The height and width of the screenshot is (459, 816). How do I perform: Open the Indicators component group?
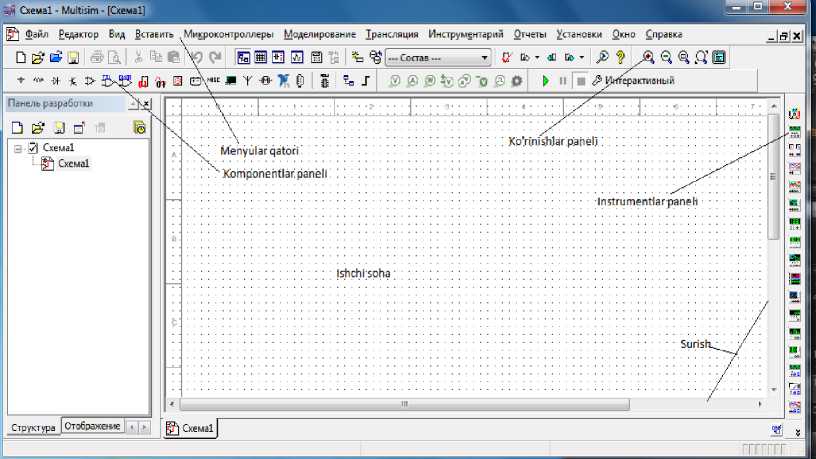(178, 81)
